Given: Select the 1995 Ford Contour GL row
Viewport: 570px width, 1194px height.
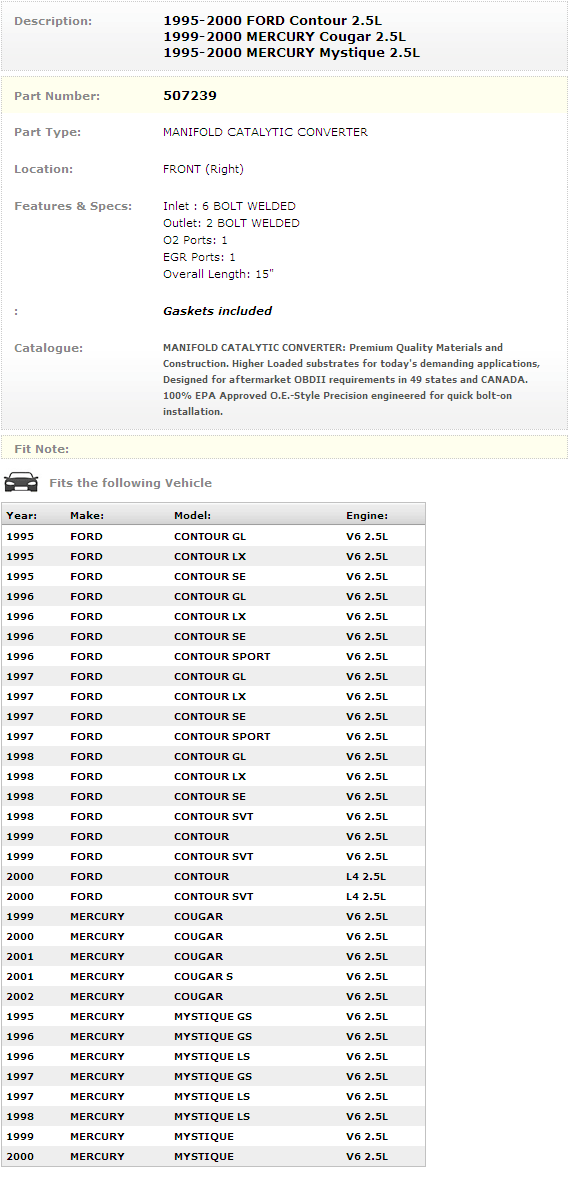Looking at the screenshot, I should pos(213,536).
